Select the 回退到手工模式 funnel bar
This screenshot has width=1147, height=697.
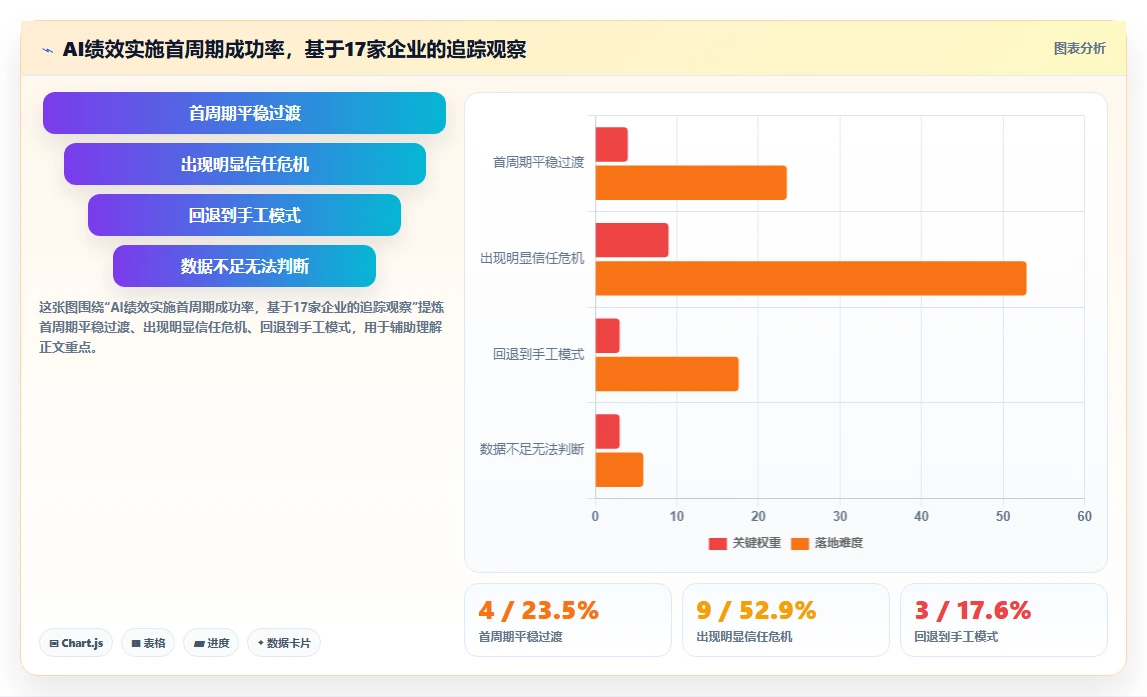[x=244, y=215]
